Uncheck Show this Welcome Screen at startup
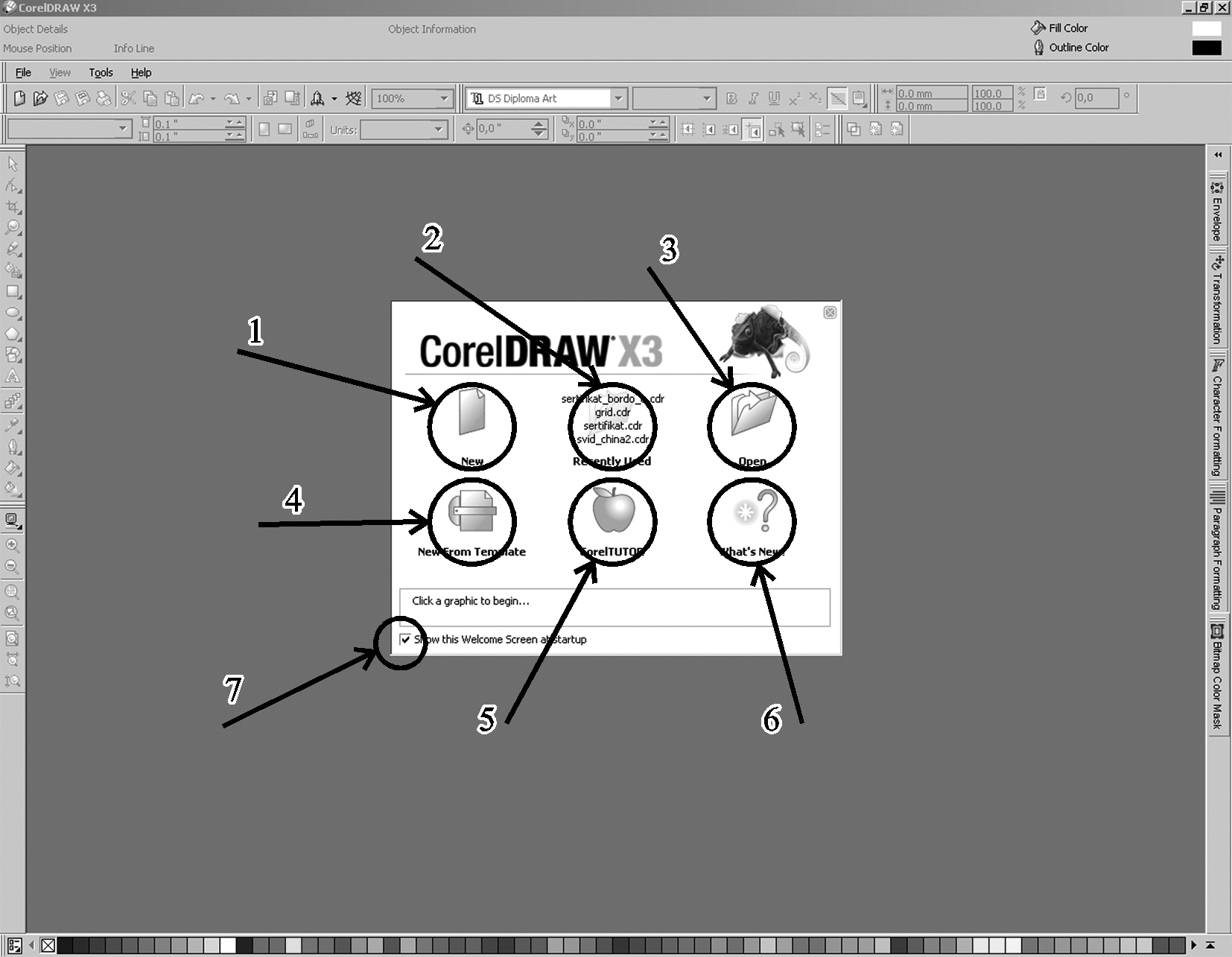Viewport: 1232px width, 957px height. pos(405,640)
